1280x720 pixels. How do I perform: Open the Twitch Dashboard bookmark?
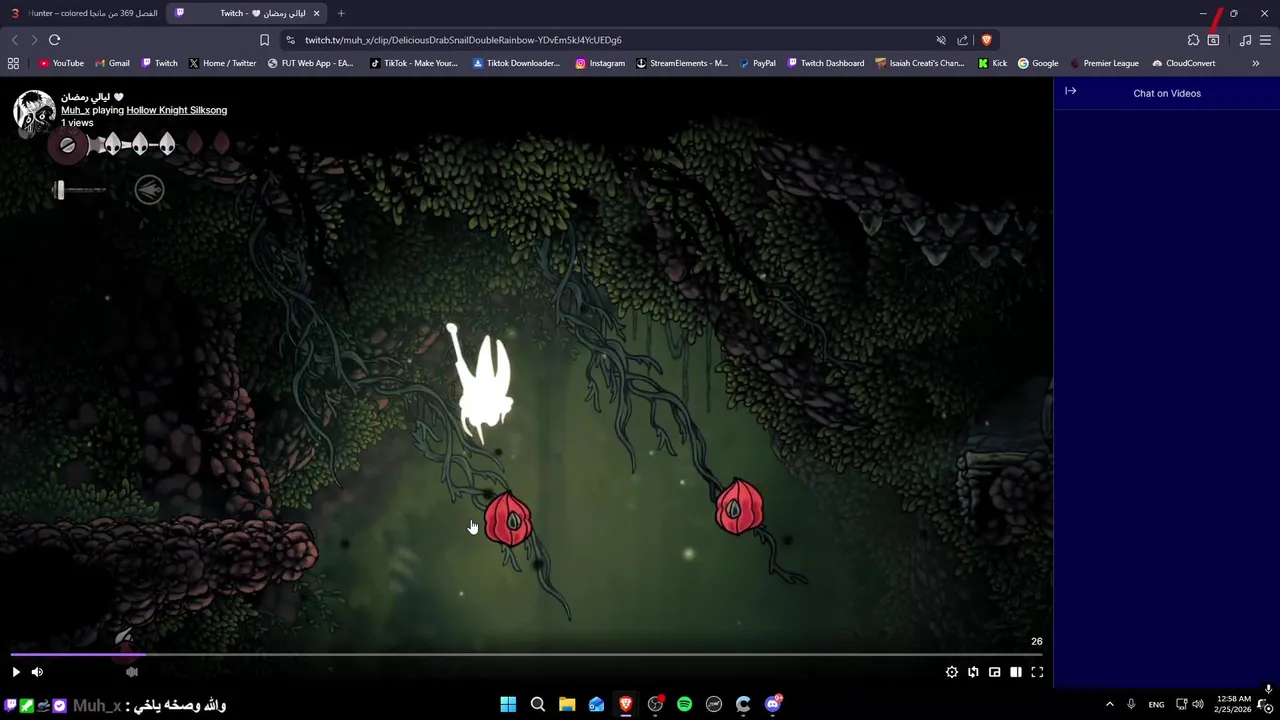pos(825,63)
